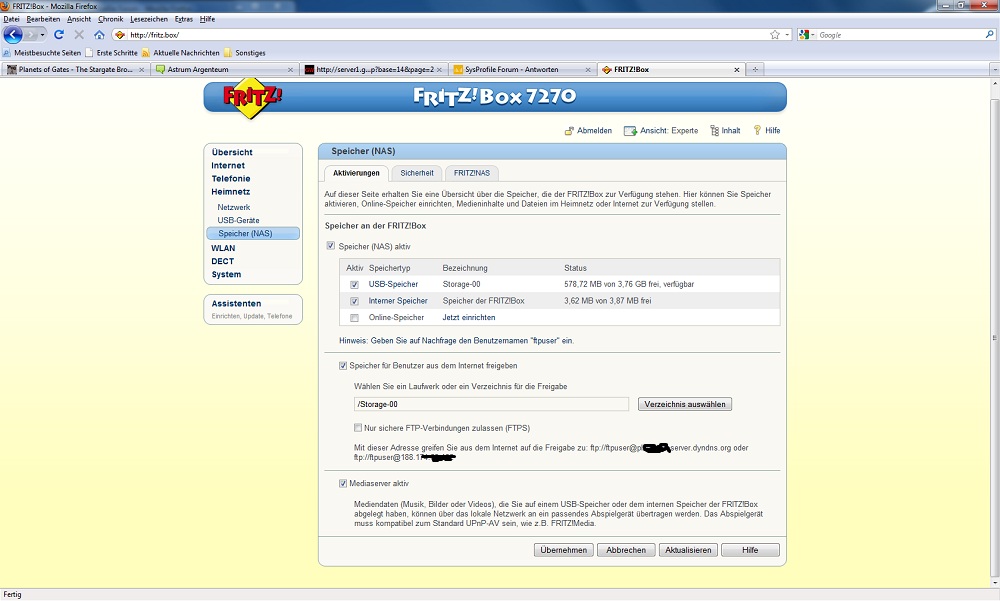
Task: Open System section in sidebar
Action: pyautogui.click(x=226, y=274)
